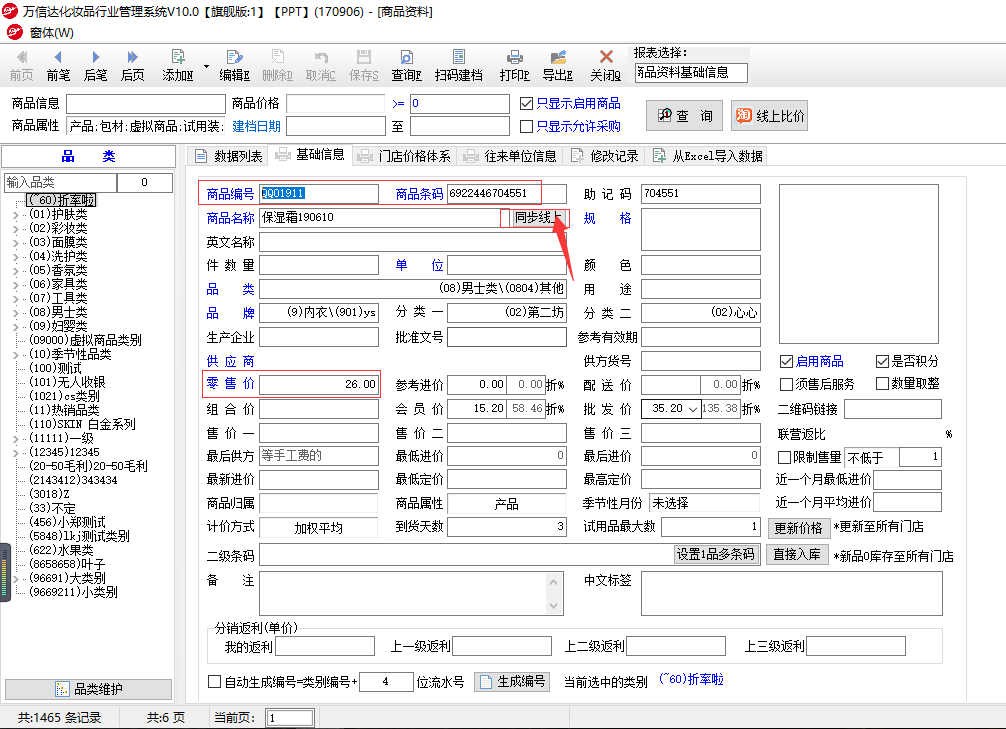The height and width of the screenshot is (729, 1006).
Task: Click the 建档日期 link label
Action: tap(256, 126)
